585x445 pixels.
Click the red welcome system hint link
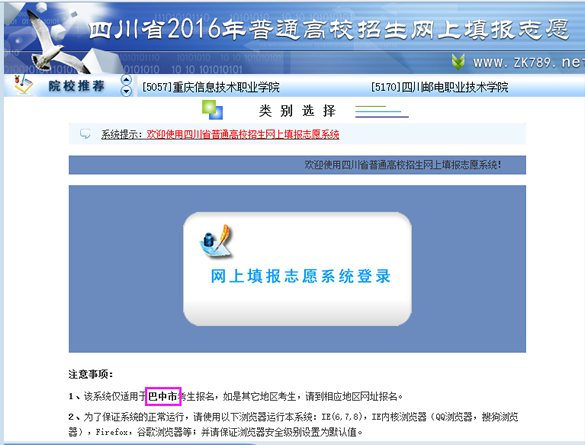pyautogui.click(x=243, y=134)
